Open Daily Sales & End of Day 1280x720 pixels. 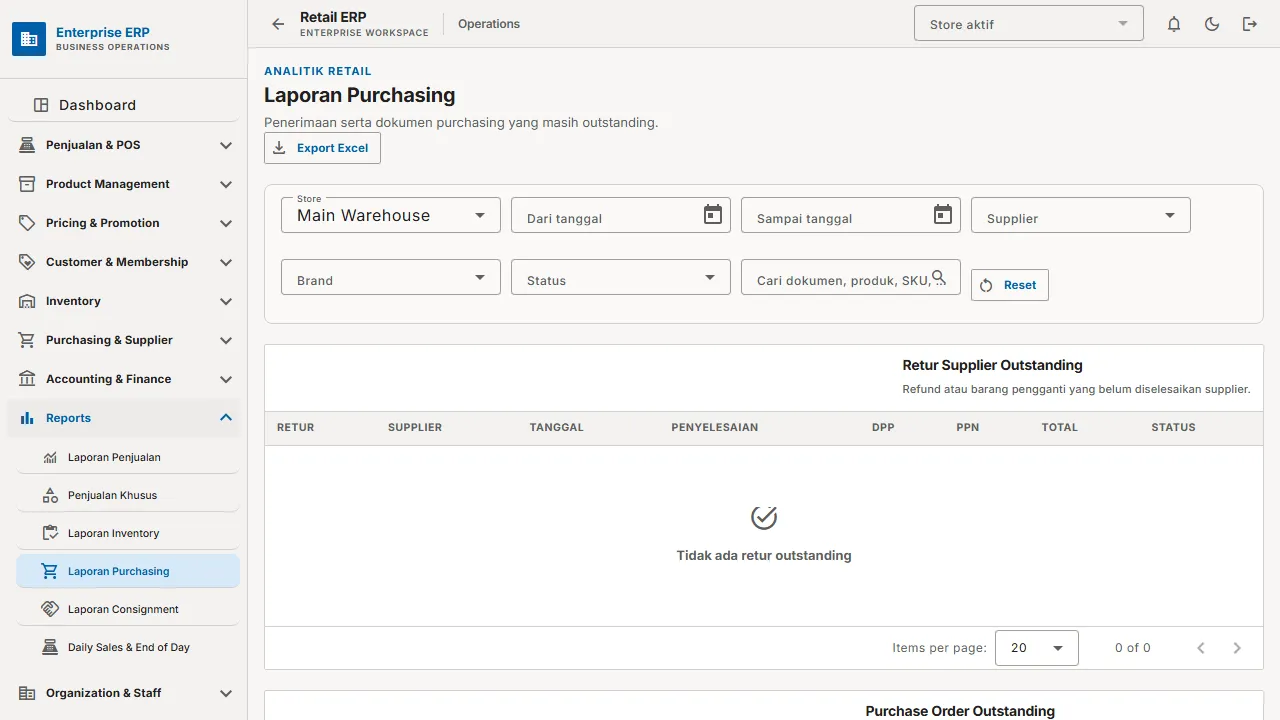click(x=128, y=647)
